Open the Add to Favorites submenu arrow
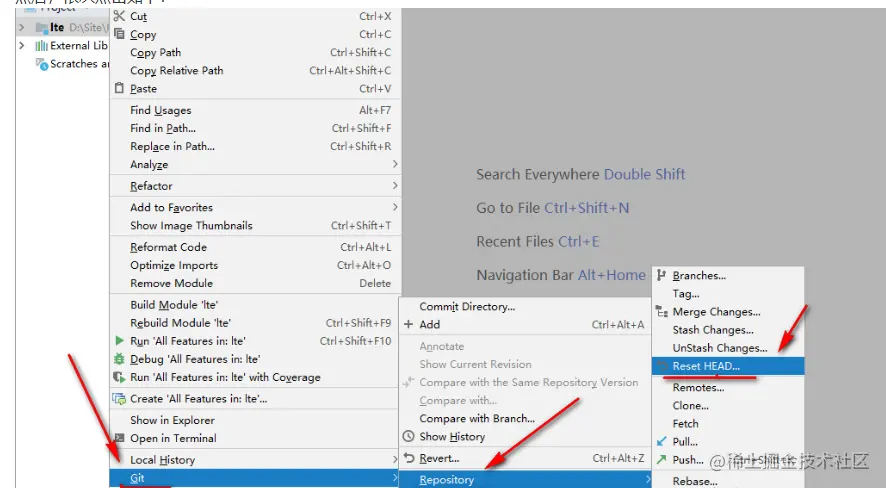The image size is (886, 488). pos(394,207)
